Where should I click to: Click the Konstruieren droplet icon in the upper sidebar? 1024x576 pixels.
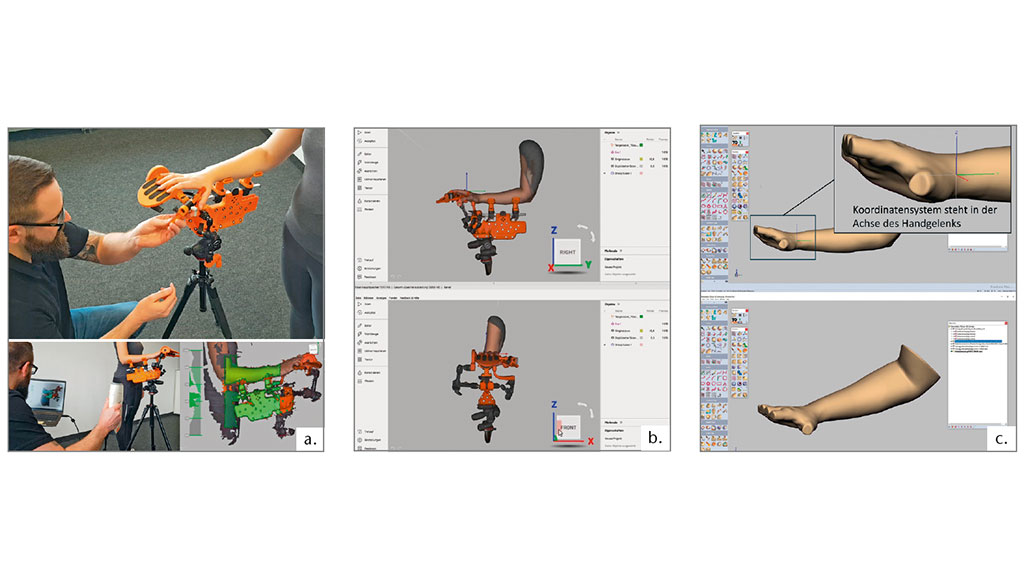360,201
